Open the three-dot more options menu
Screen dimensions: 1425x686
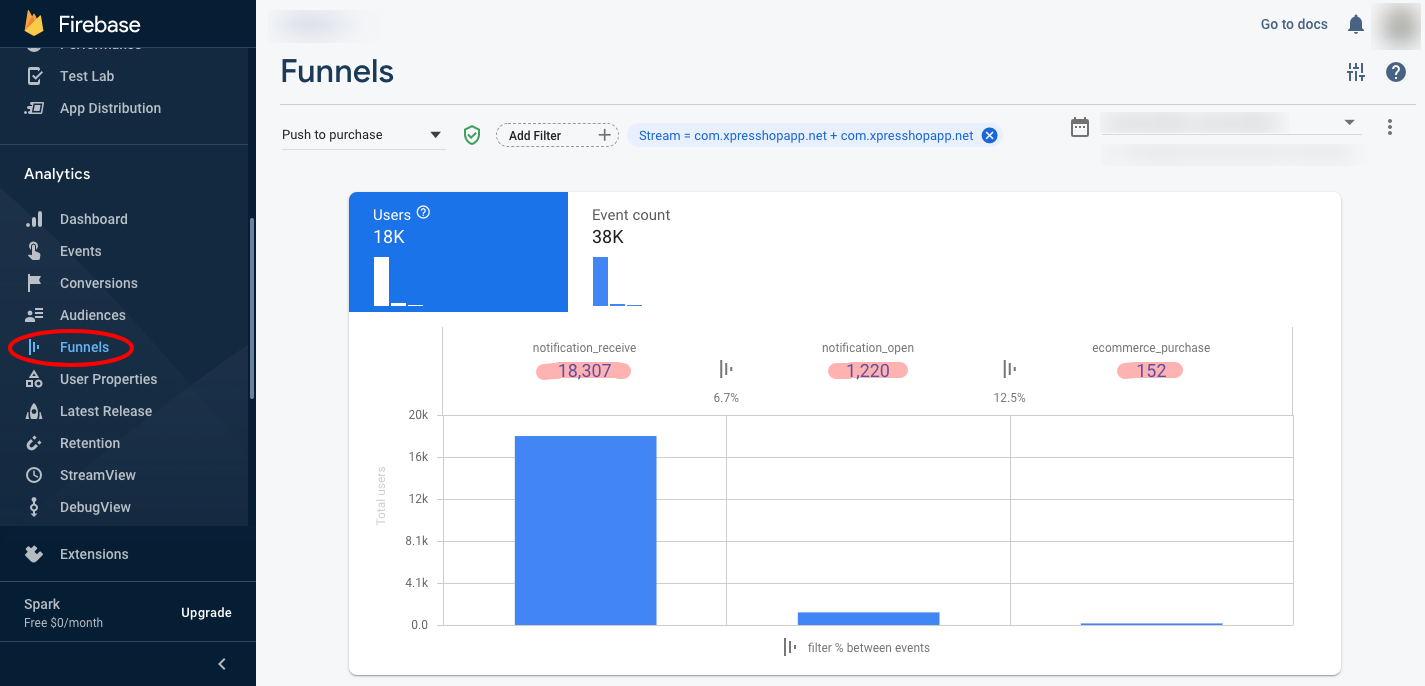pos(1390,127)
